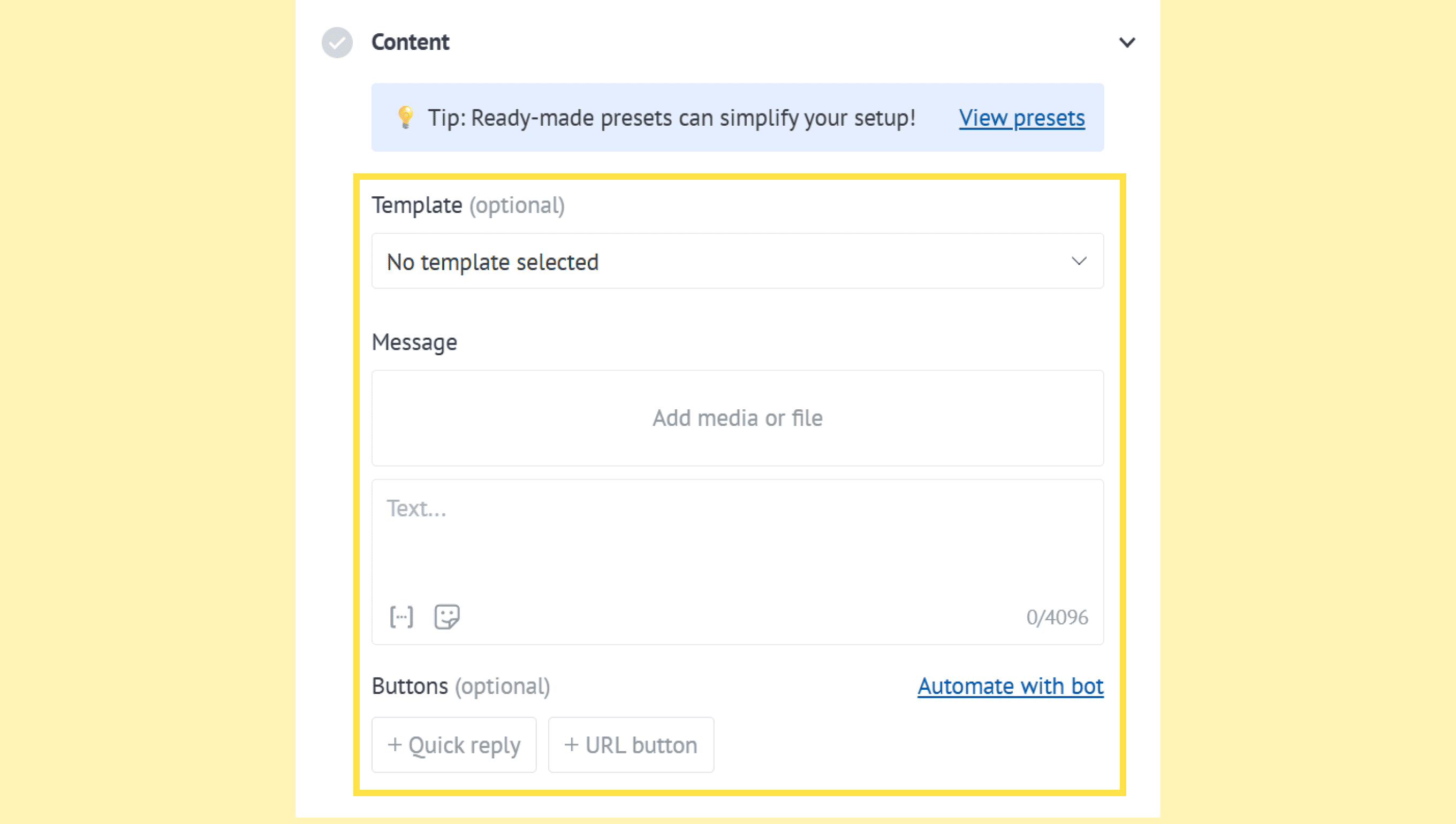Click the lightbulb tip icon
Image resolution: width=1456 pixels, height=824 pixels.
[405, 117]
